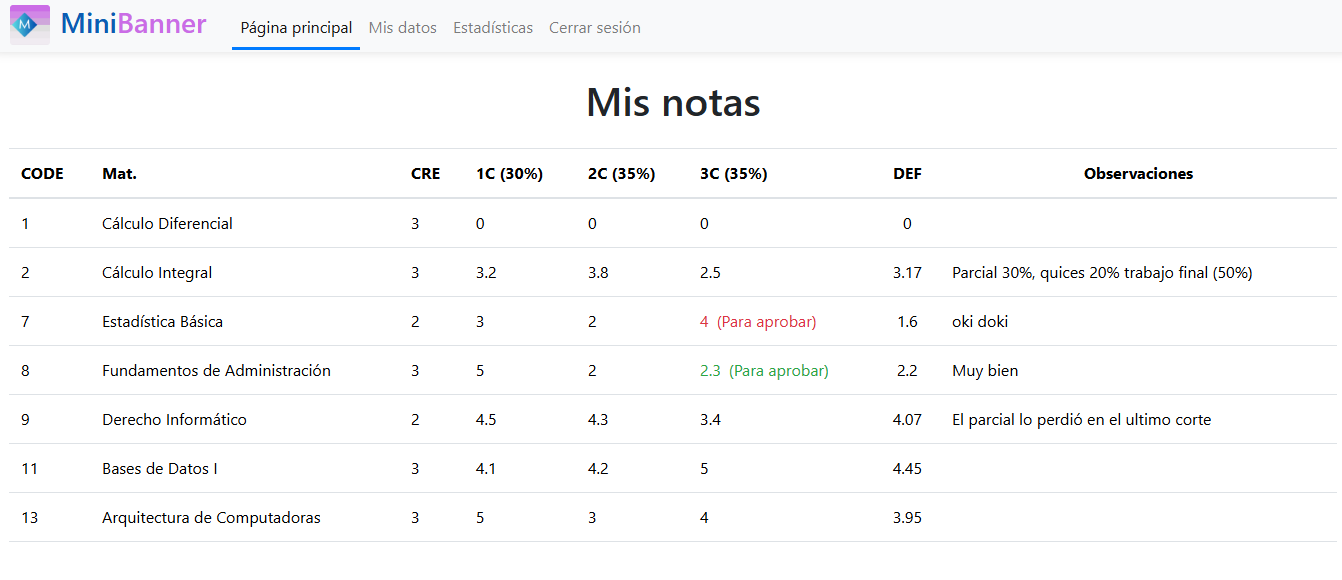Select the Cálculo Integral subject name

157,272
